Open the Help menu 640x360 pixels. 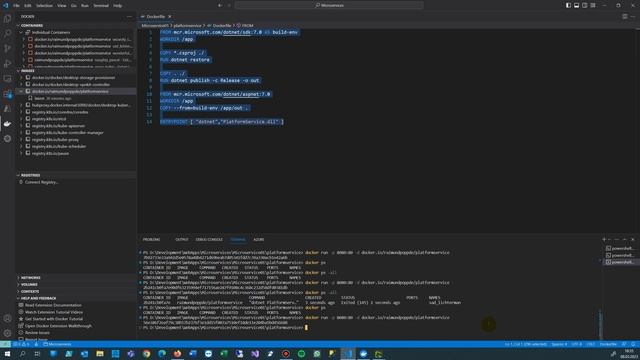(x=118, y=6)
